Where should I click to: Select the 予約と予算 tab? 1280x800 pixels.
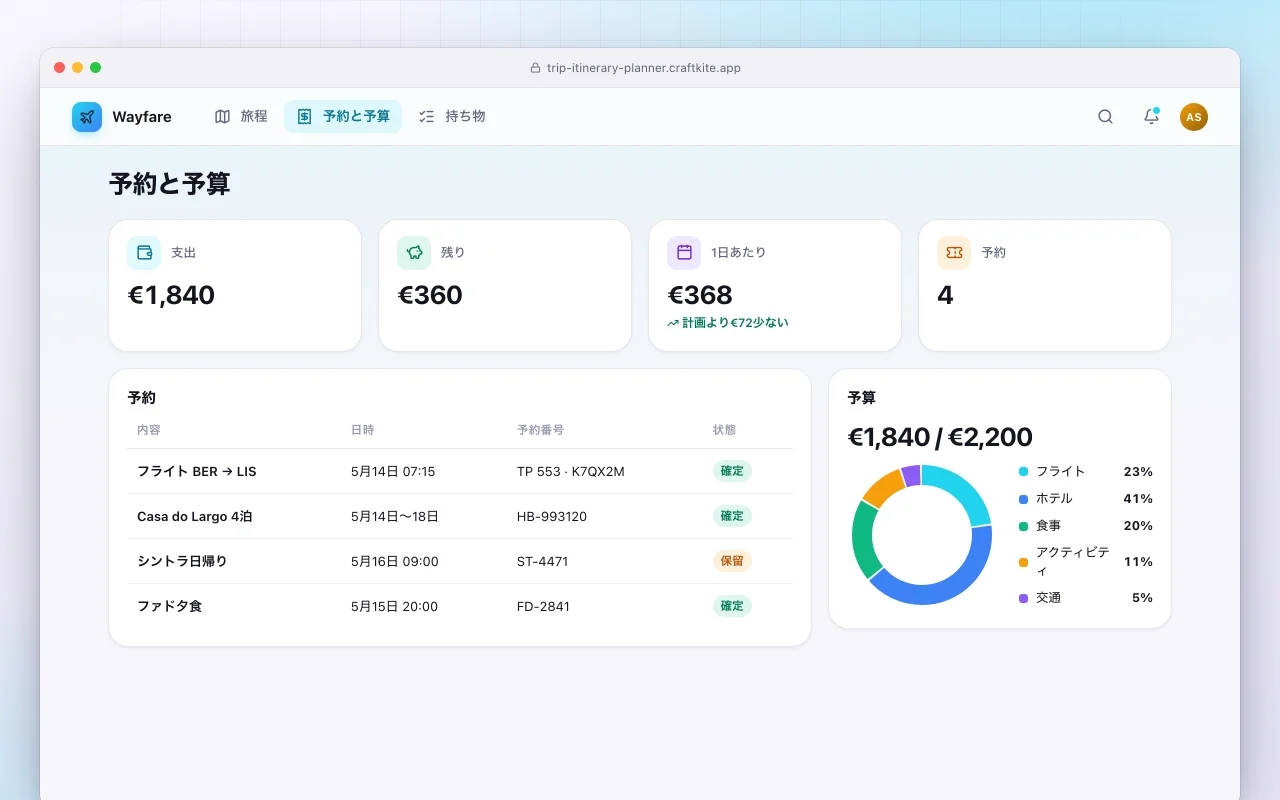[x=343, y=117]
